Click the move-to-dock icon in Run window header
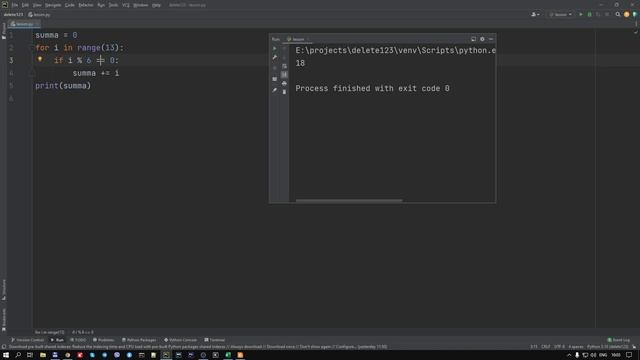The height and width of the screenshot is (360, 640). click(473, 39)
